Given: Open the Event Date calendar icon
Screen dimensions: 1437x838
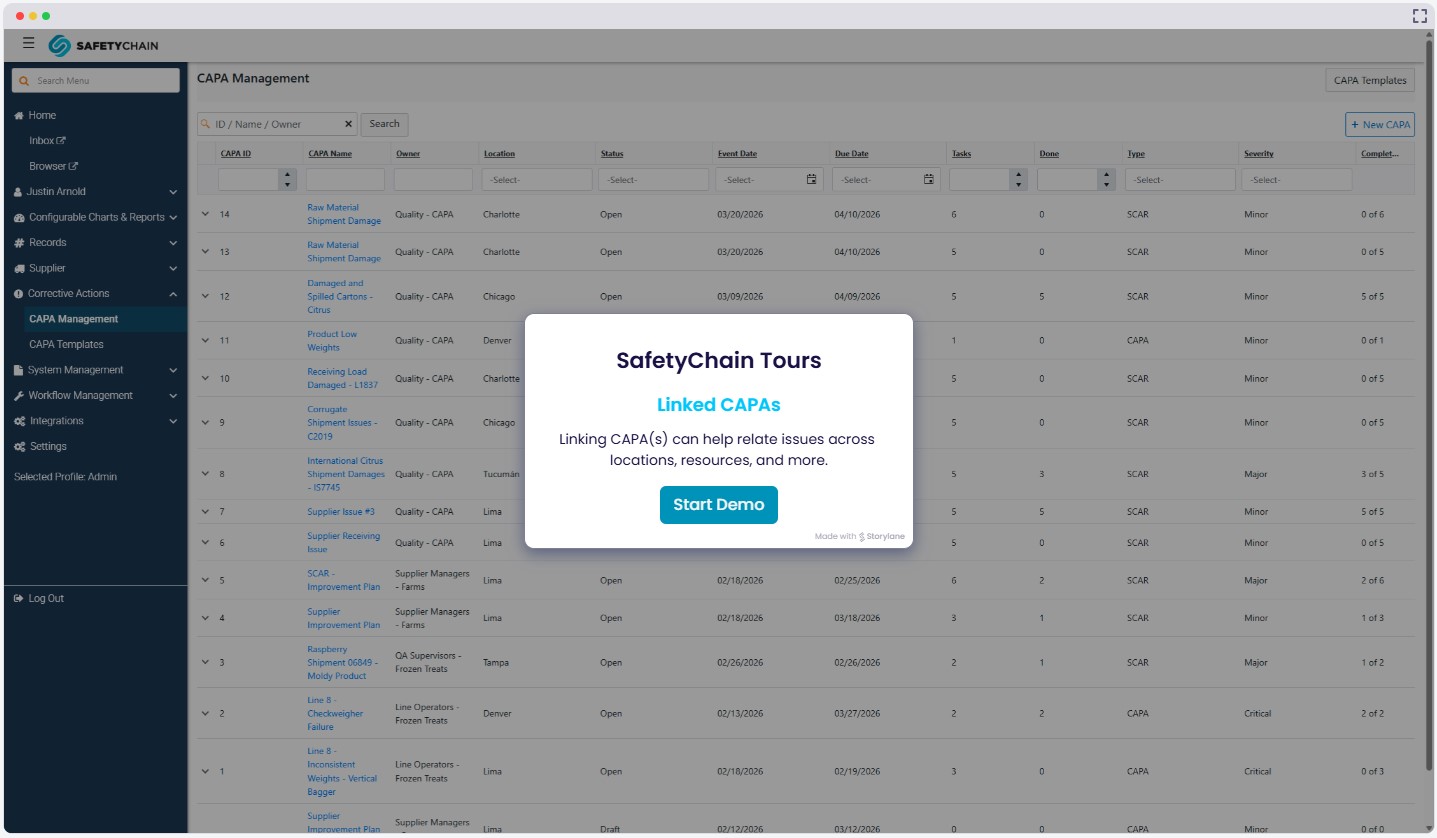Looking at the screenshot, I should coord(812,180).
